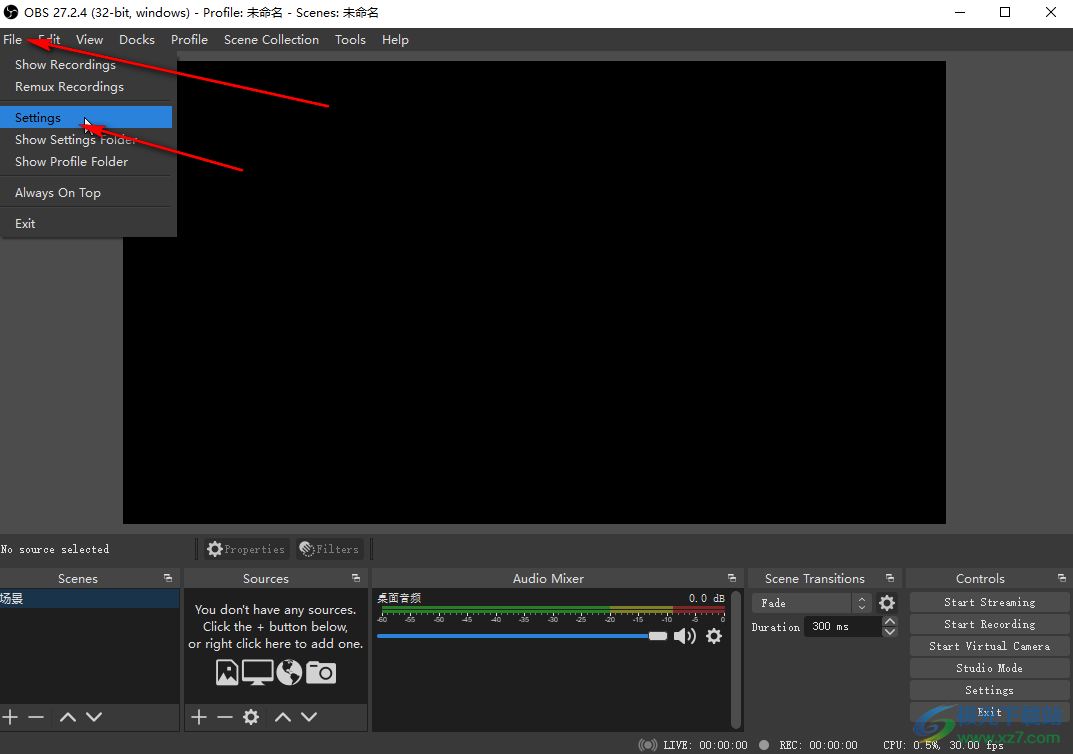
Task: Move scene down arrow
Action: 94,717
